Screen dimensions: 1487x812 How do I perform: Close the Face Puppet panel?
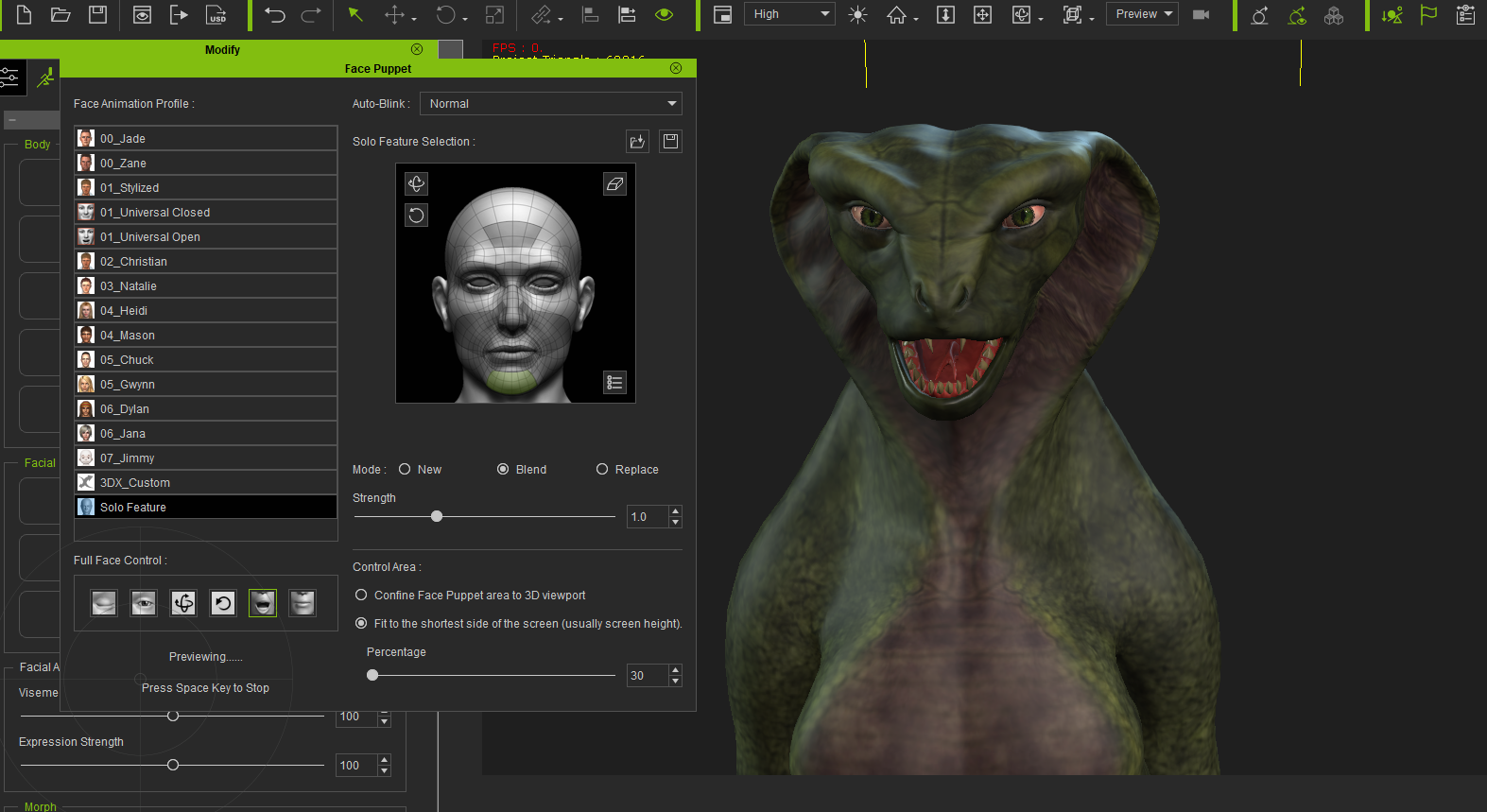(x=676, y=68)
